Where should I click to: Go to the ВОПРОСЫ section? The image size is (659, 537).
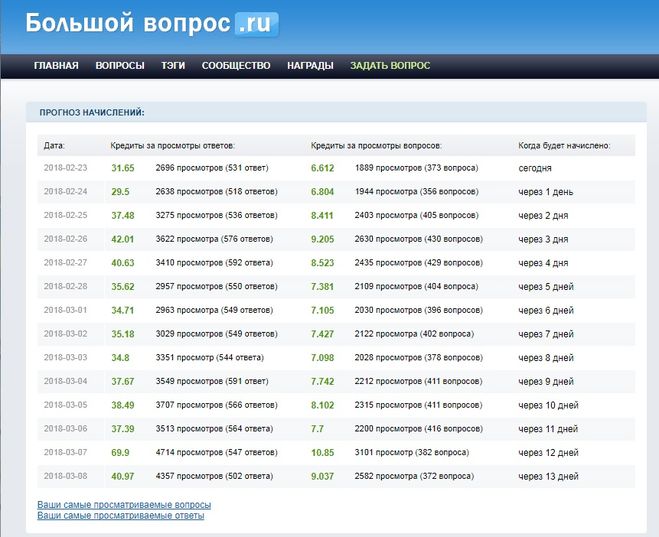(x=120, y=66)
